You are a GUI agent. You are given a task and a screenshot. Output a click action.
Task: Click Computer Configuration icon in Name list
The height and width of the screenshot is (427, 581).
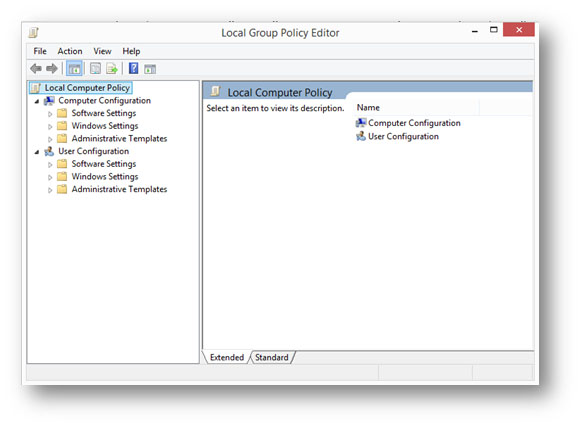pyautogui.click(x=361, y=123)
